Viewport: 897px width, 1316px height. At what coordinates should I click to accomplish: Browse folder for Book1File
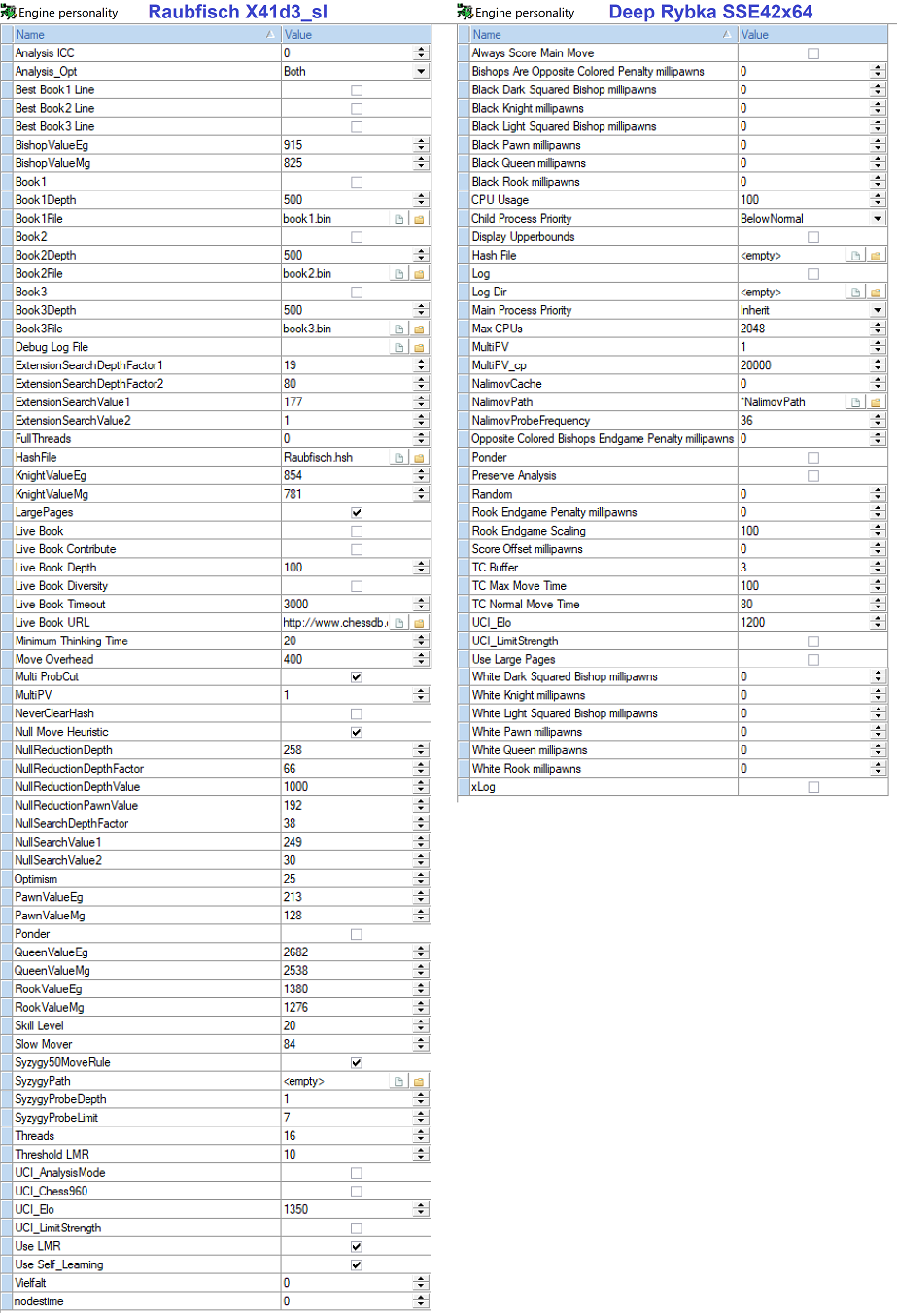pos(419,219)
